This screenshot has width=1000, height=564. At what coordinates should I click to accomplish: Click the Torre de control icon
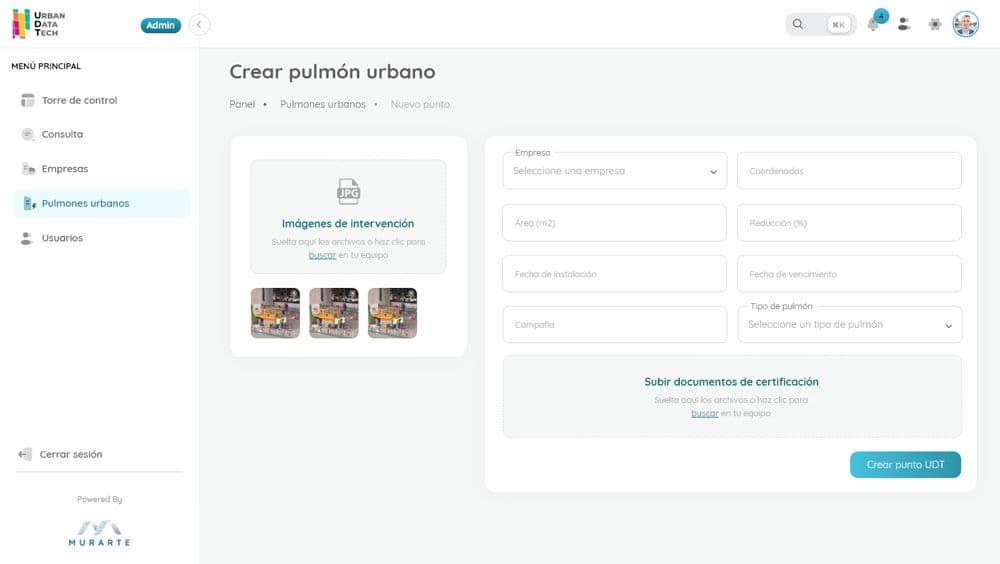coord(27,100)
